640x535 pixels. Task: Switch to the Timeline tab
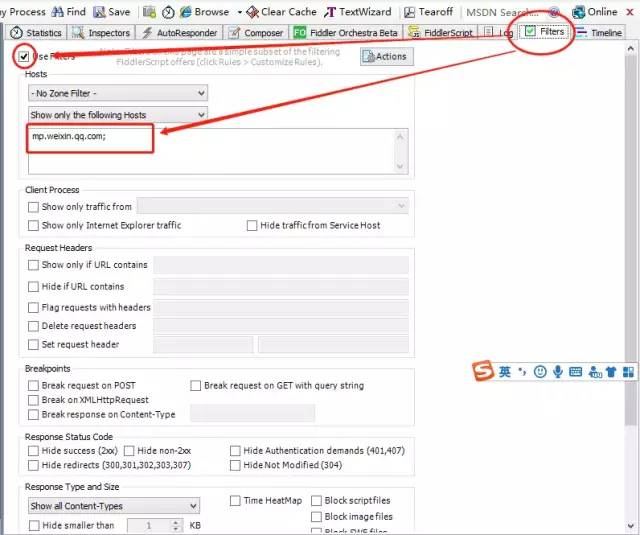[x=599, y=33]
